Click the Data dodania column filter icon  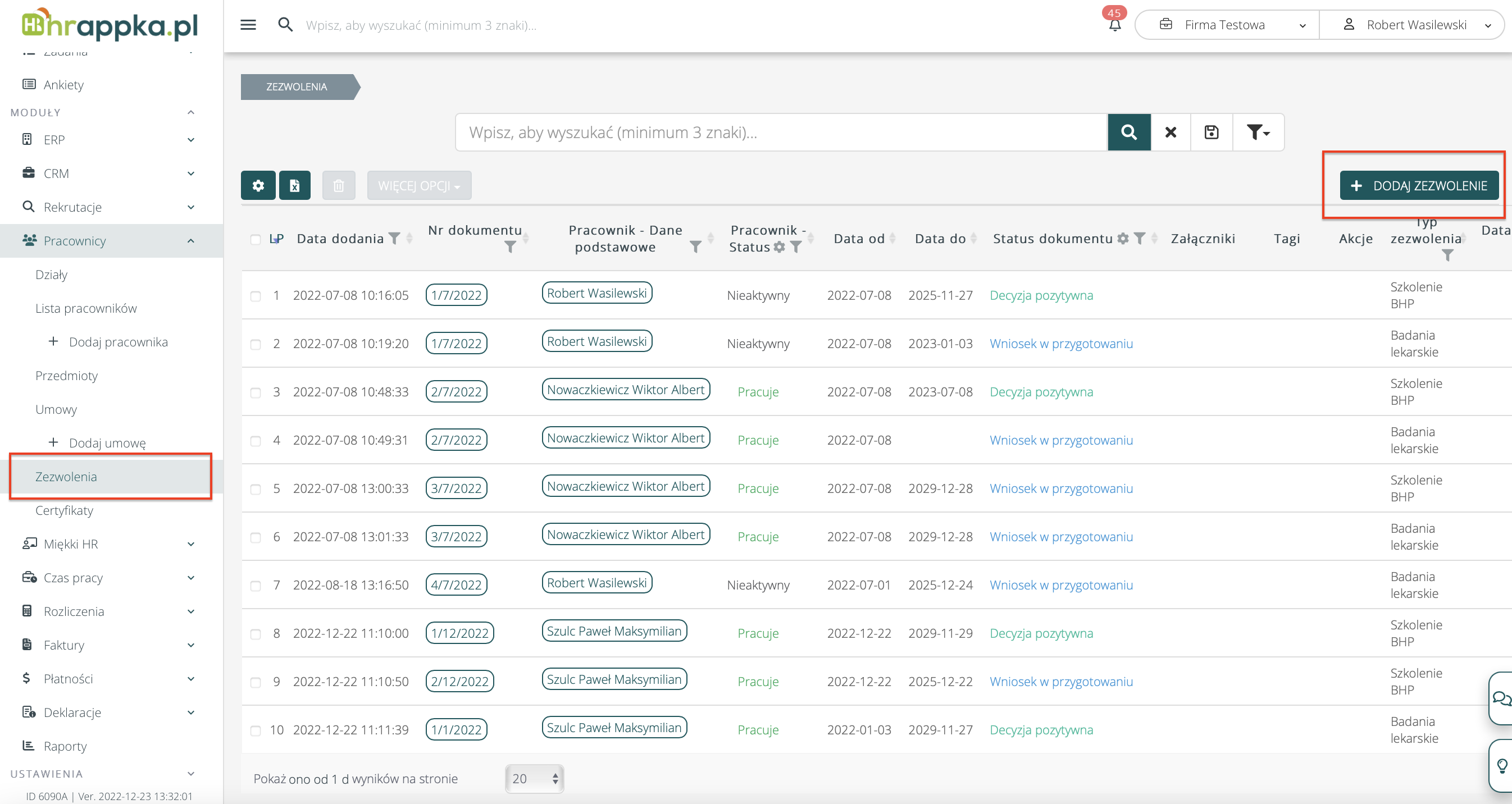tap(395, 238)
